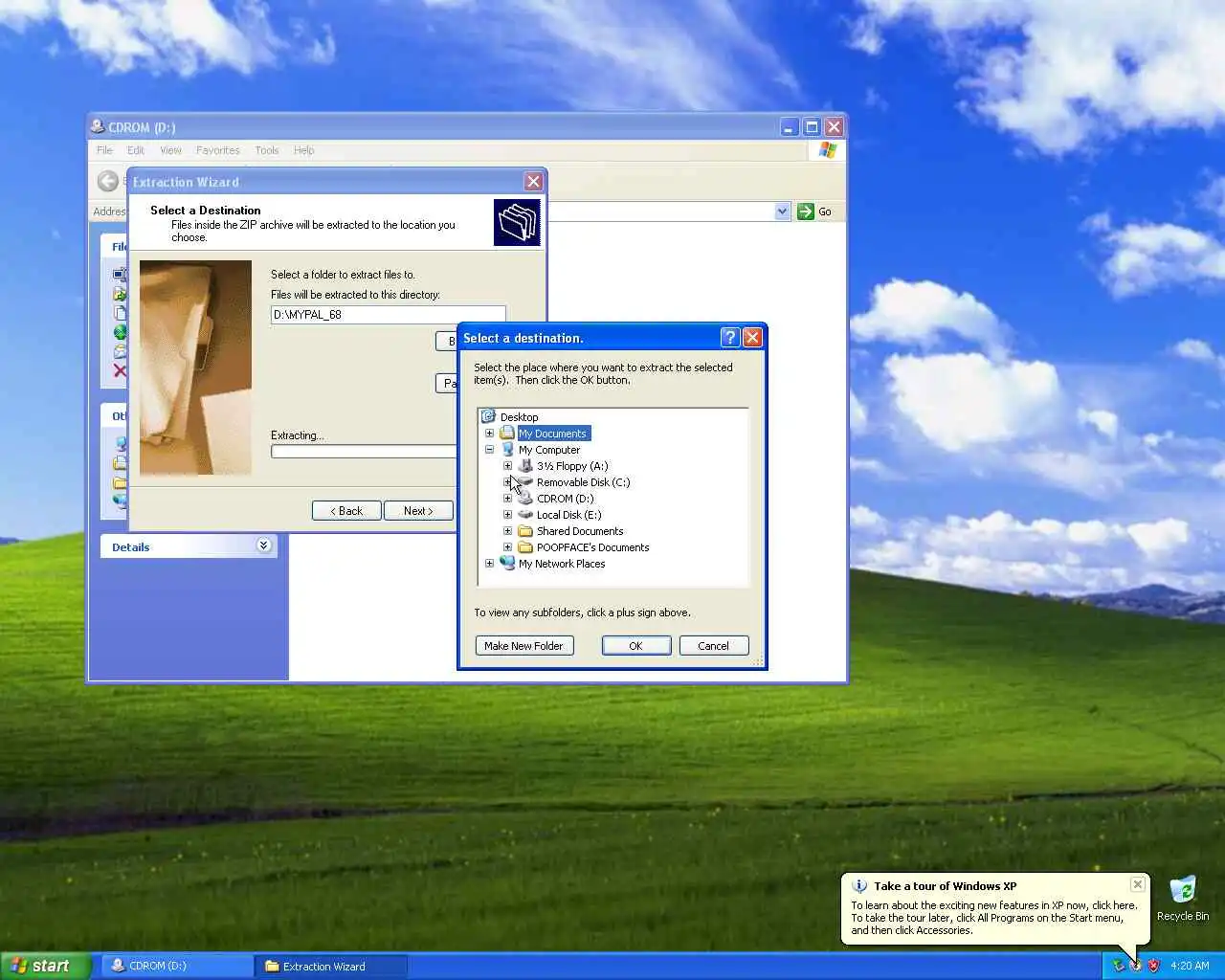Open the address bar dropdown arrow

(782, 211)
